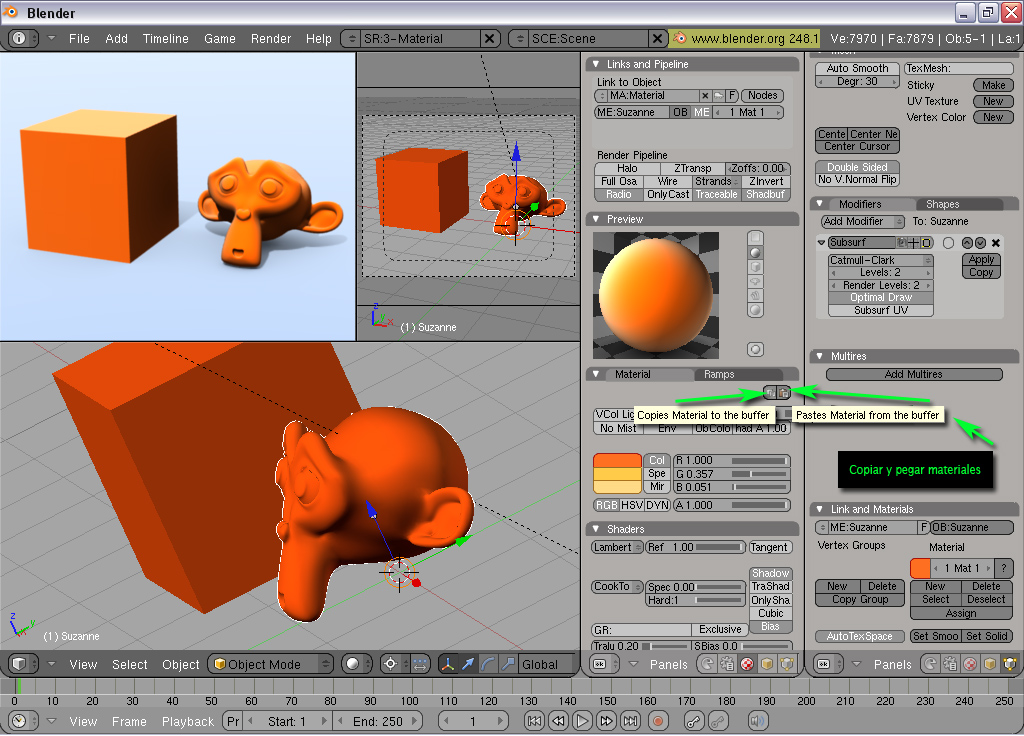
Task: Play the timeline animation
Action: point(582,722)
